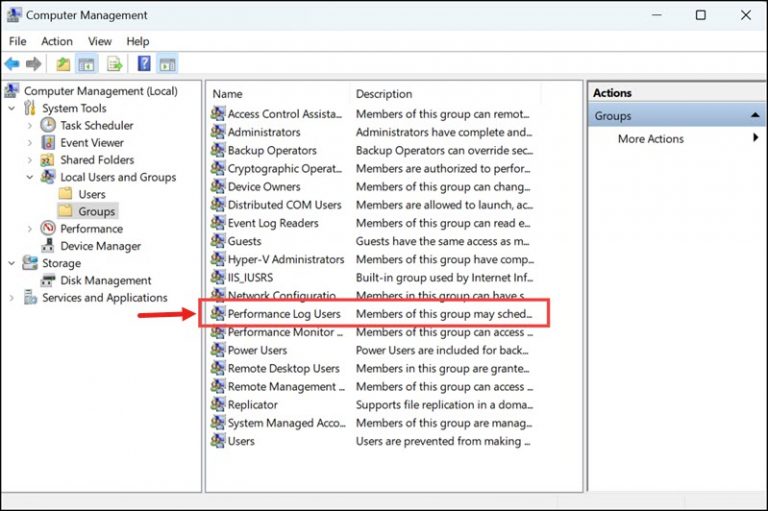Click the Export List toolbar icon
The width and height of the screenshot is (768, 511).
point(115,64)
